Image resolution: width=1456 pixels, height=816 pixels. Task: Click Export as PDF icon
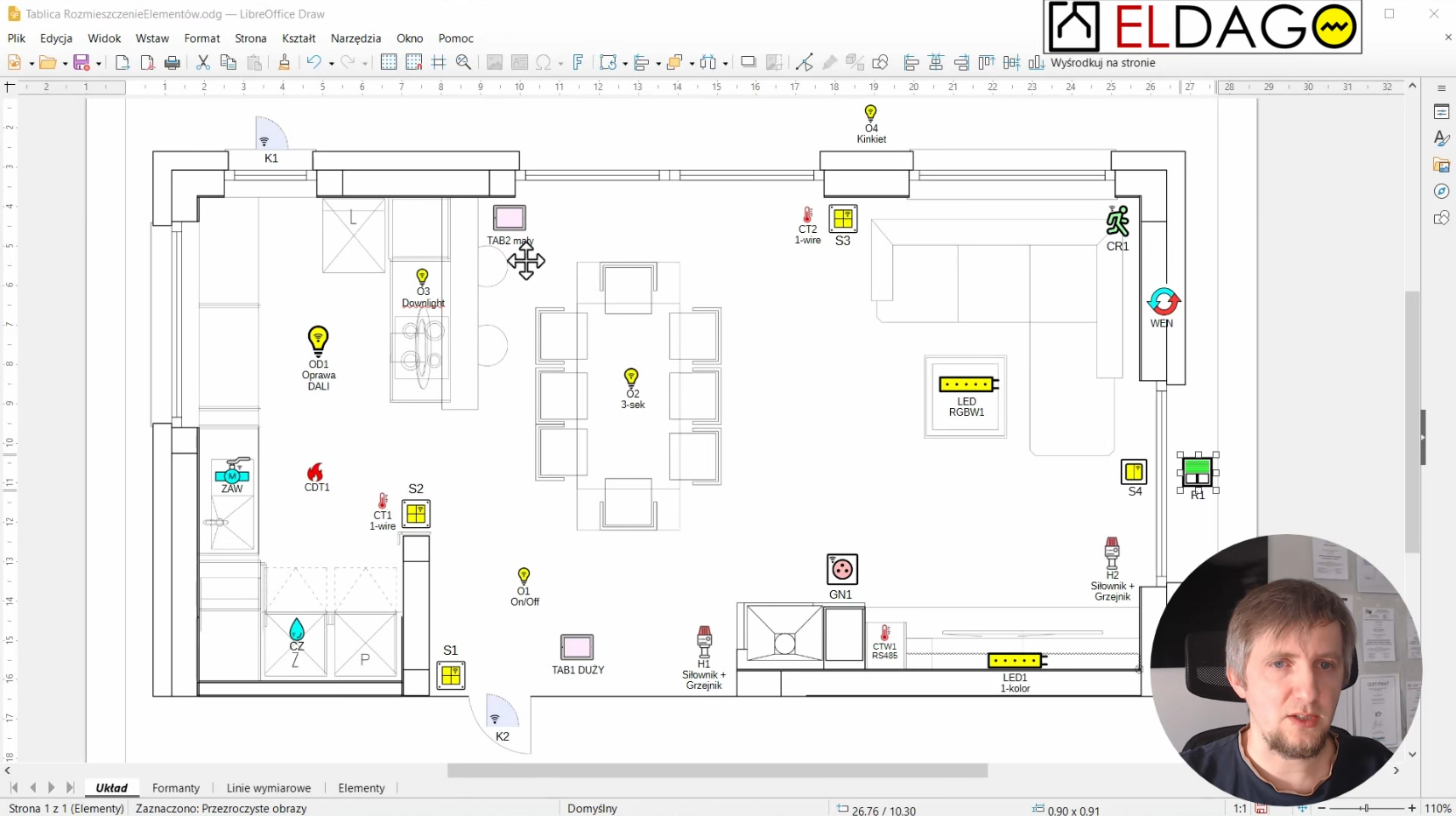pyautogui.click(x=147, y=62)
